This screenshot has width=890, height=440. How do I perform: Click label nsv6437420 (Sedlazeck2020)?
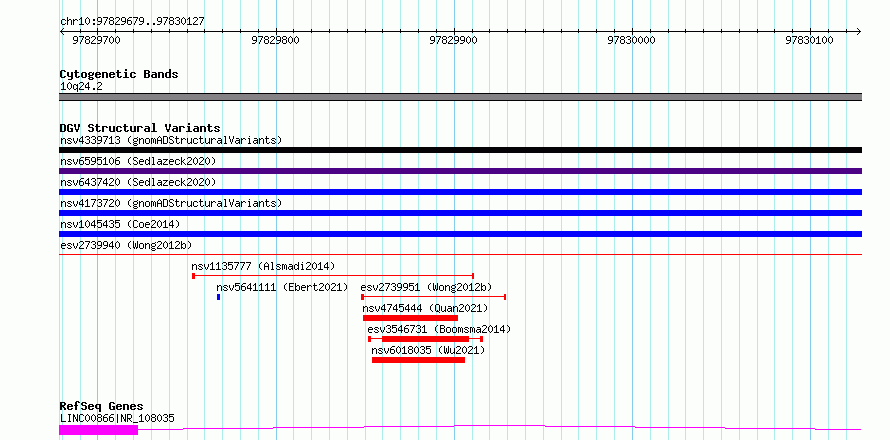[138, 182]
